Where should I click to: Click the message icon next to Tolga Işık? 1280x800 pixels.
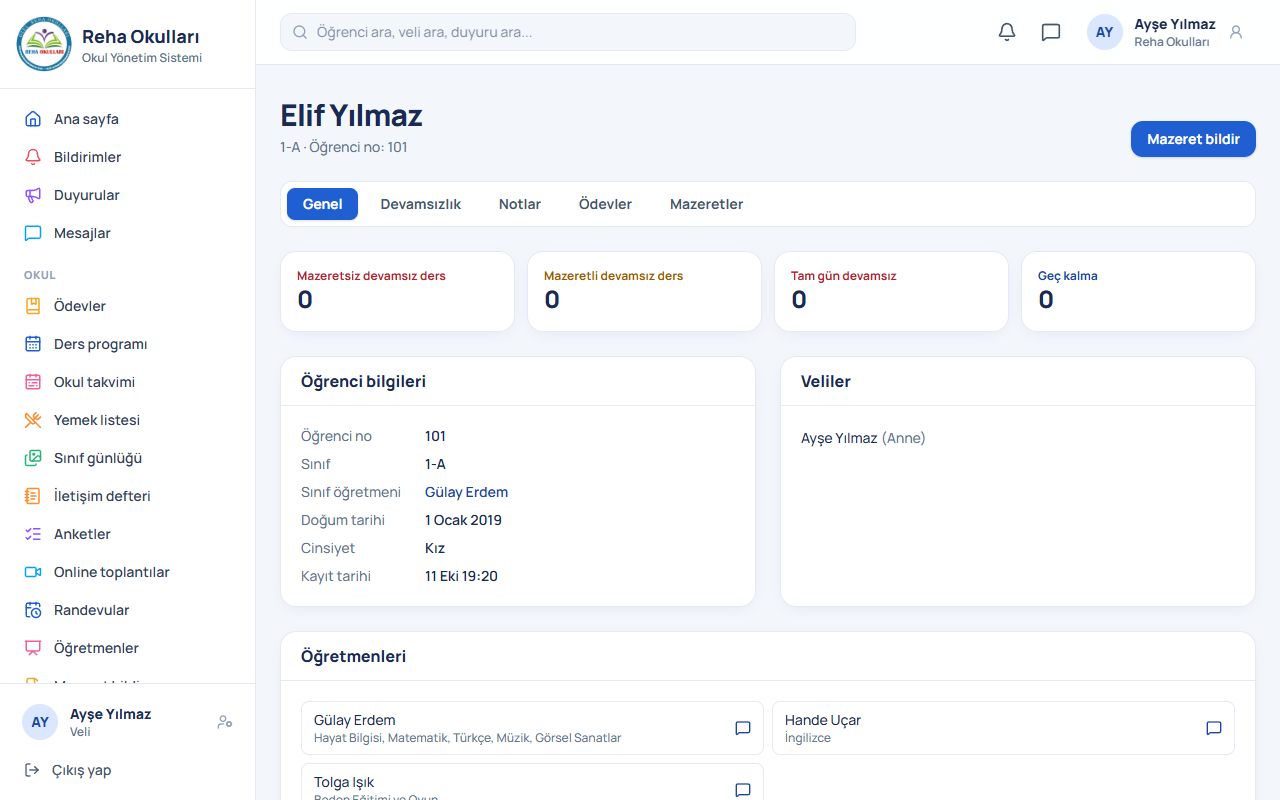(743, 790)
